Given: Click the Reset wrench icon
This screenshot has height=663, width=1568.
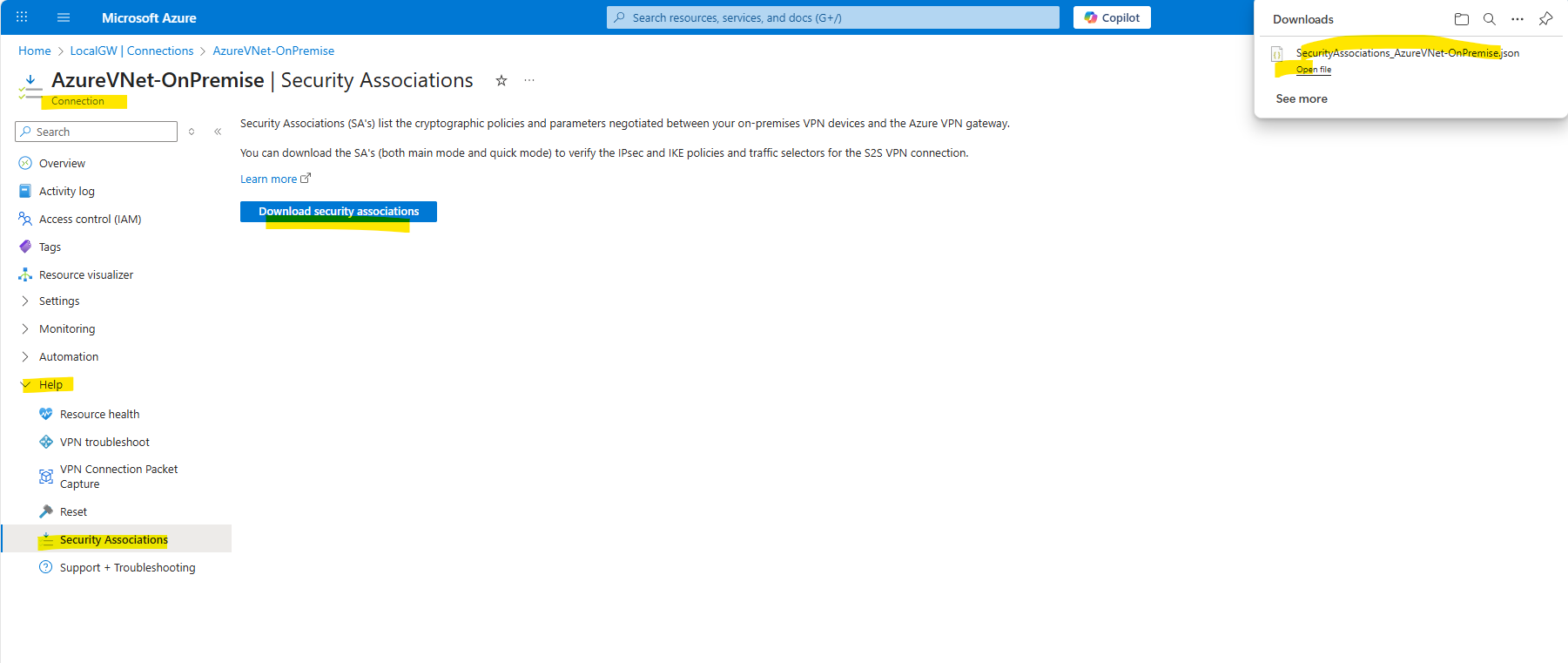Looking at the screenshot, I should 46,511.
